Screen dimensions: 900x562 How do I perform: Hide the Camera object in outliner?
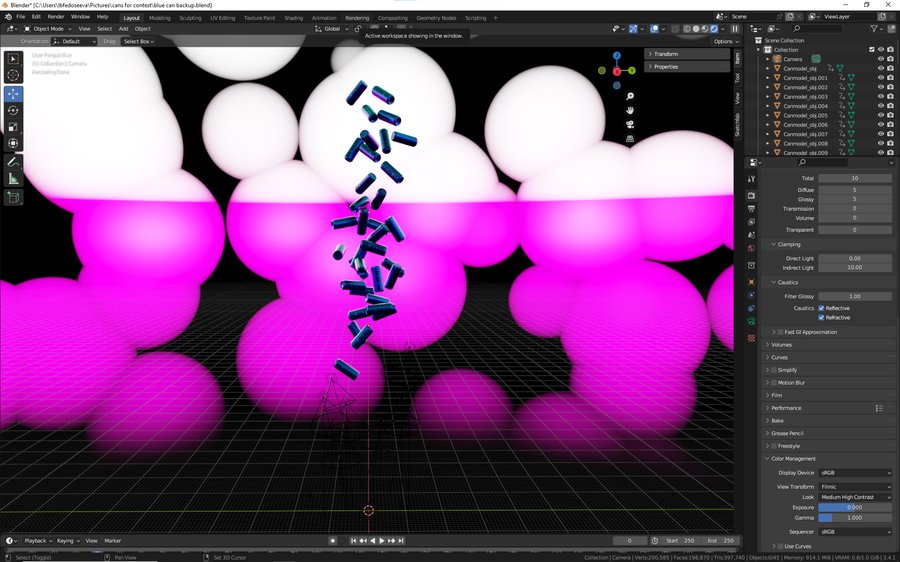(x=880, y=59)
